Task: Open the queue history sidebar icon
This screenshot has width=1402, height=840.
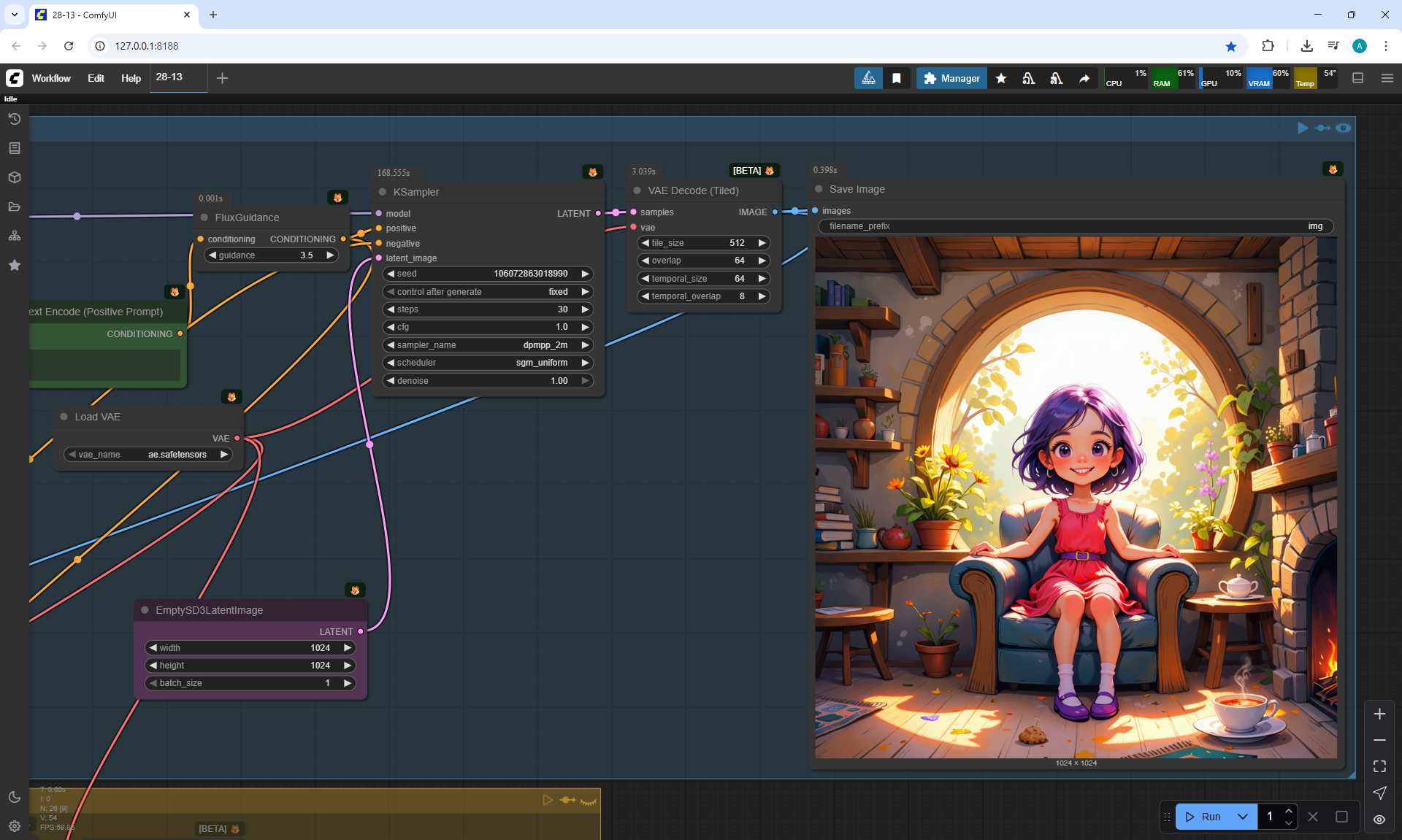Action: click(x=14, y=119)
